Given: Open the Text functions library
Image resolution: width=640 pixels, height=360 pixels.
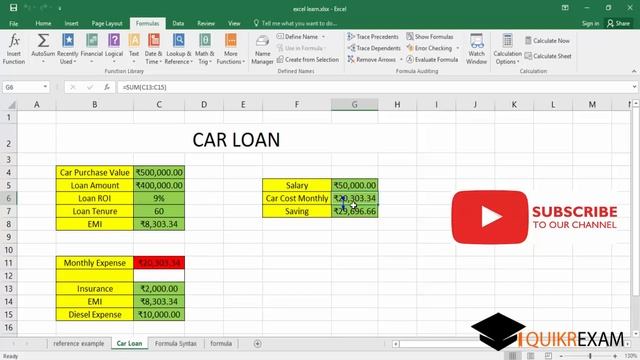Looking at the screenshot, I should [x=134, y=49].
